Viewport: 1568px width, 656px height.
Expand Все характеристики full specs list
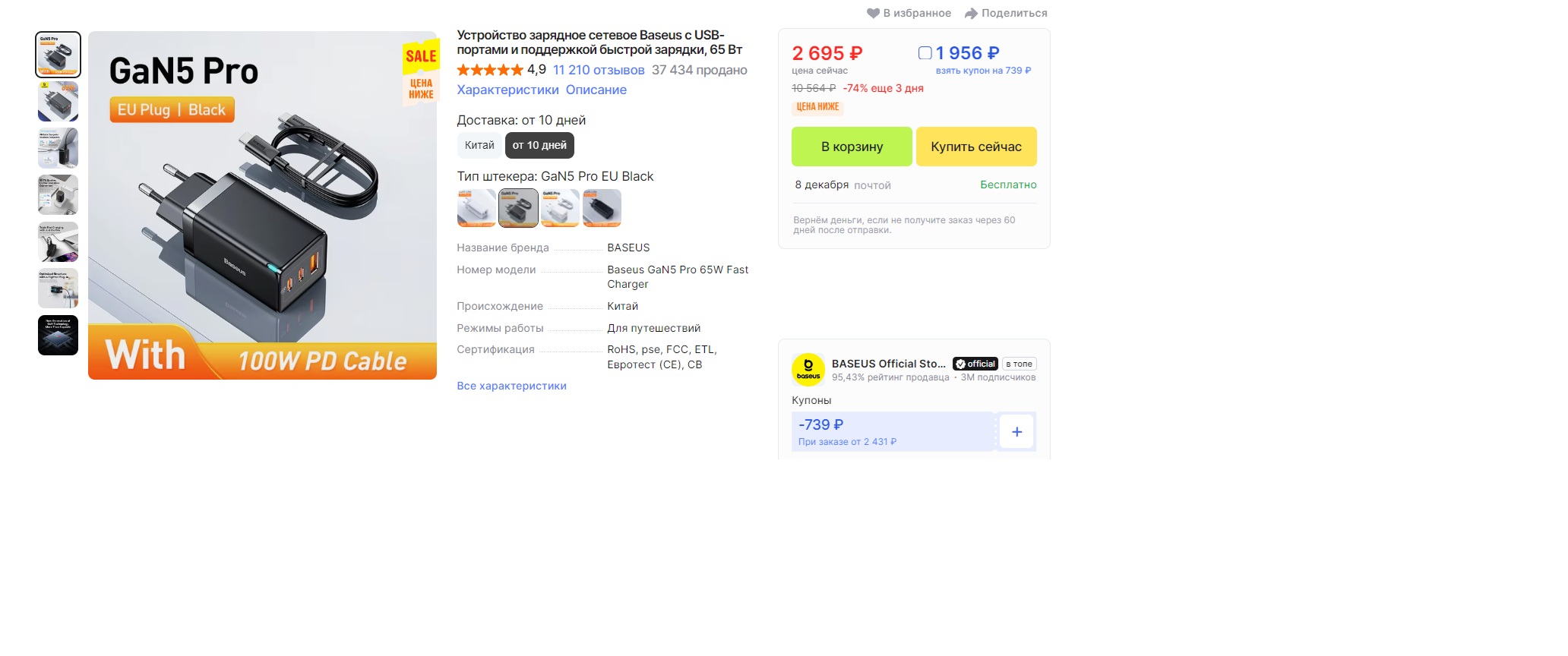point(511,386)
